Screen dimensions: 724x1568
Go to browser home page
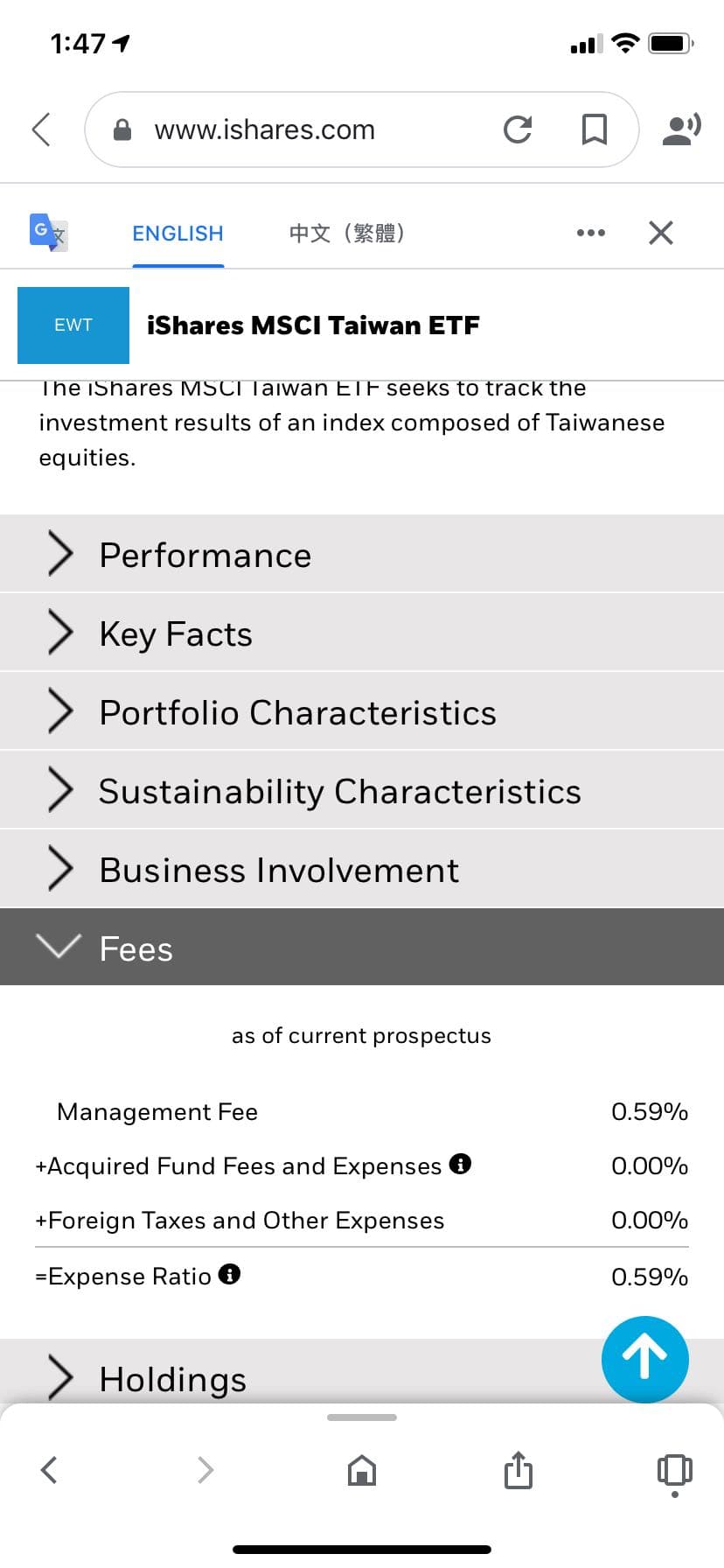pos(361,1470)
